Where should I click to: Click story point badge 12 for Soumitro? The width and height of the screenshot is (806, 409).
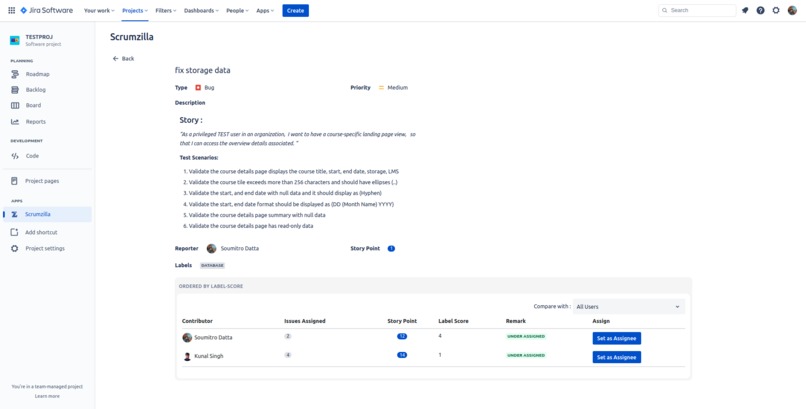[x=402, y=336]
